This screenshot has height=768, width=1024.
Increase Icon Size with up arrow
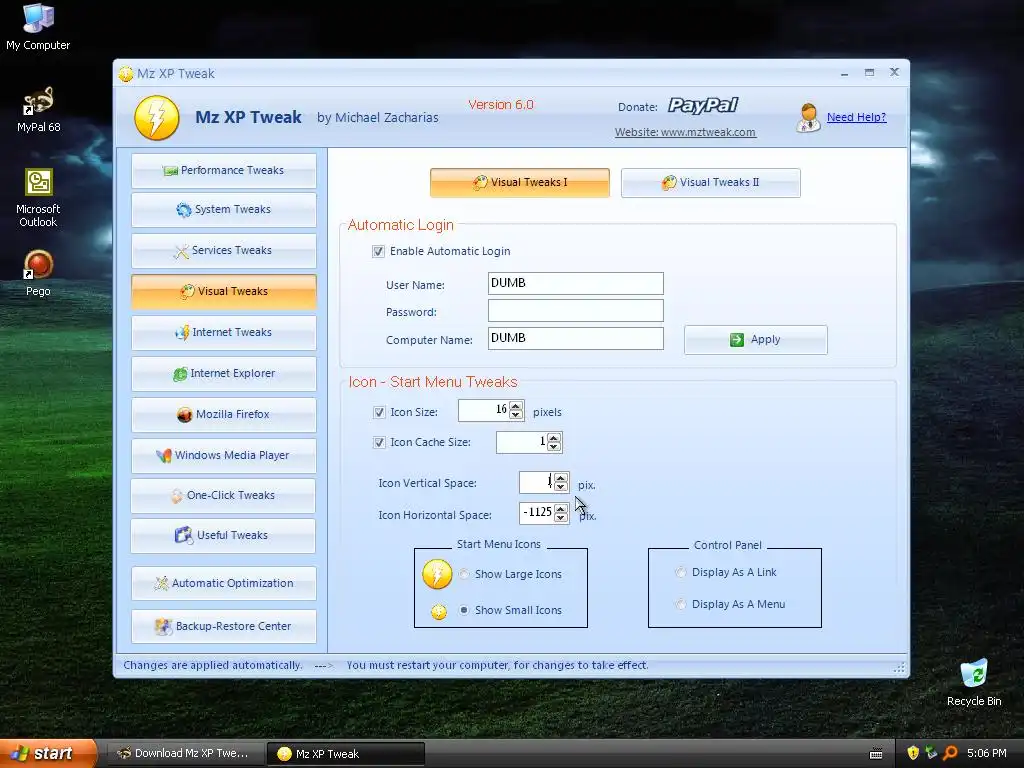click(x=516, y=406)
